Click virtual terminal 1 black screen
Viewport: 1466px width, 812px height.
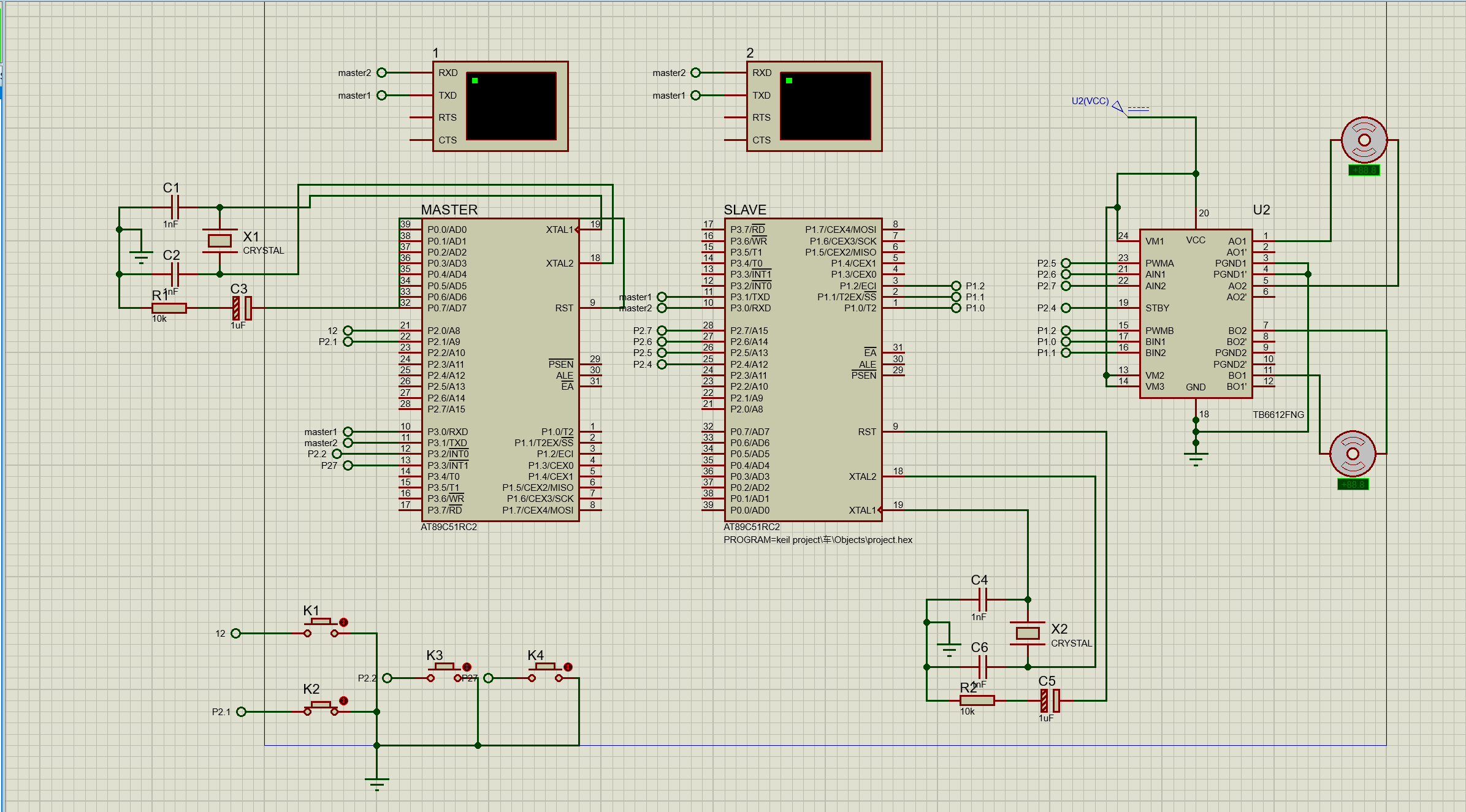511,106
